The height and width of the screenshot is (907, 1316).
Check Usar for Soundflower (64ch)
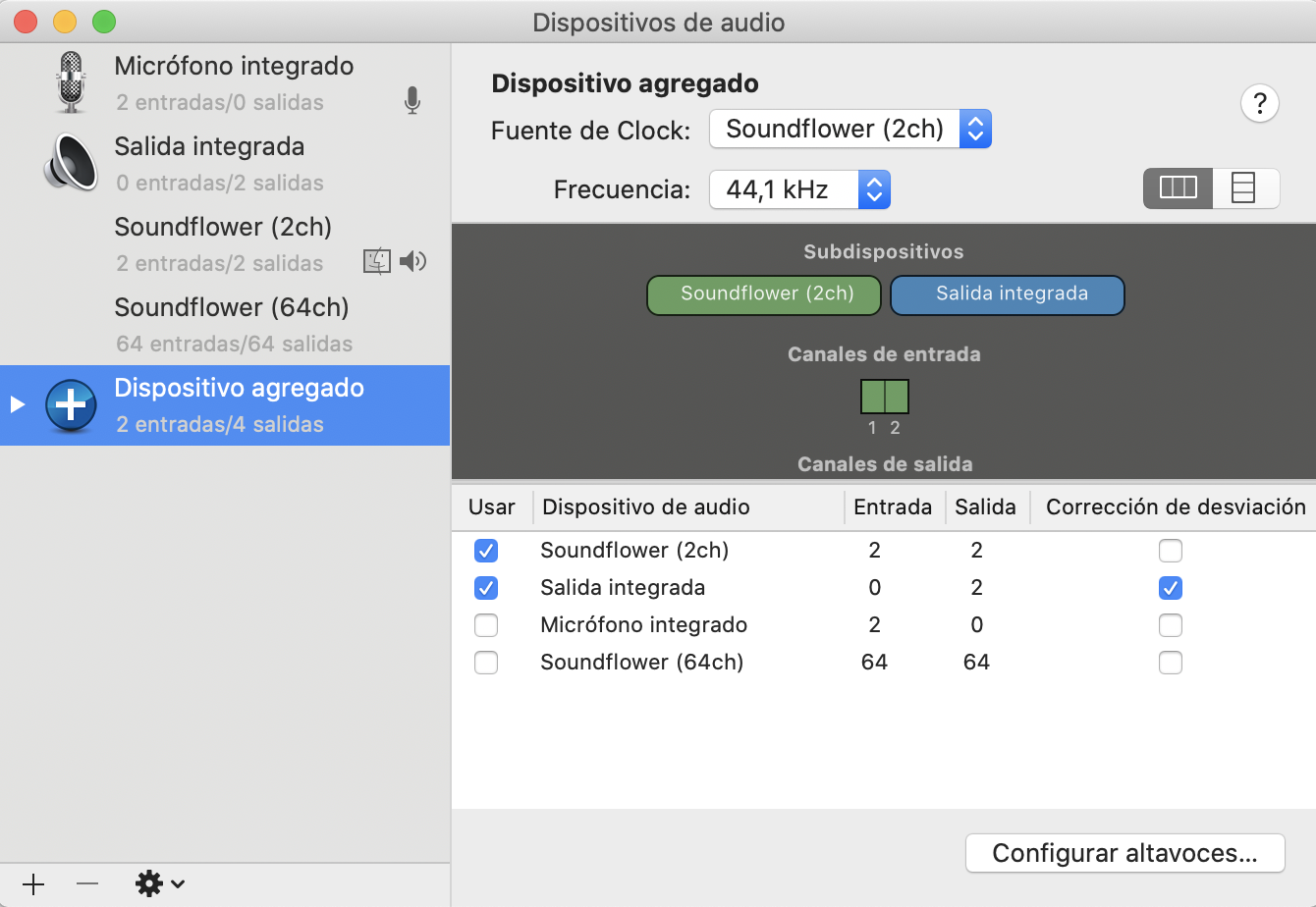(485, 663)
